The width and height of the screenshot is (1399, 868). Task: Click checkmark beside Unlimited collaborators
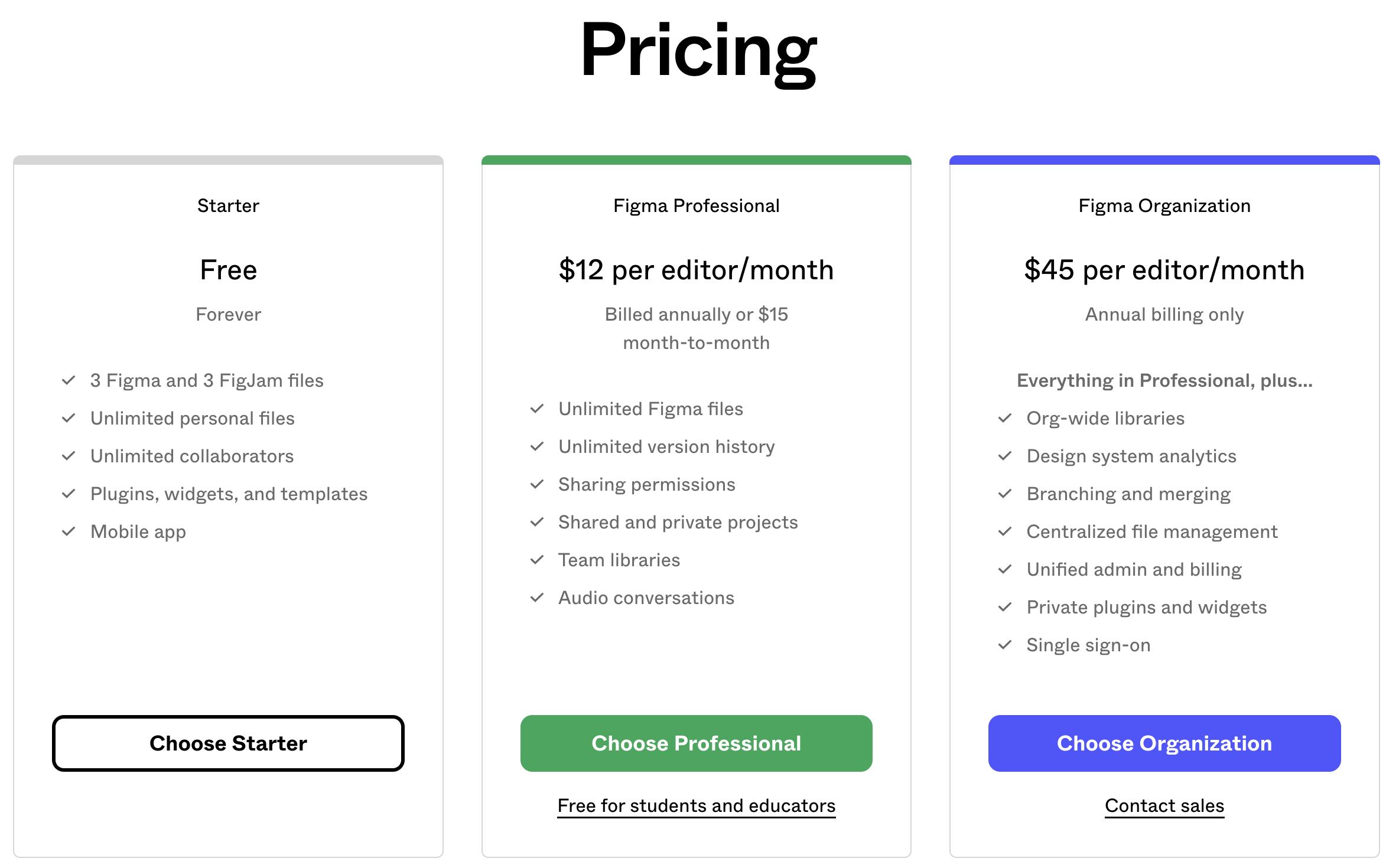pyautogui.click(x=69, y=456)
